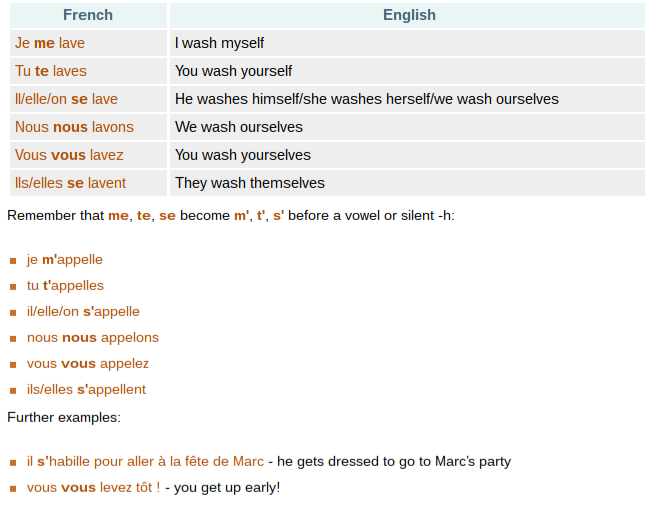
Task: Click the "Ils/elles se lavent" cell
Action: (x=70, y=183)
